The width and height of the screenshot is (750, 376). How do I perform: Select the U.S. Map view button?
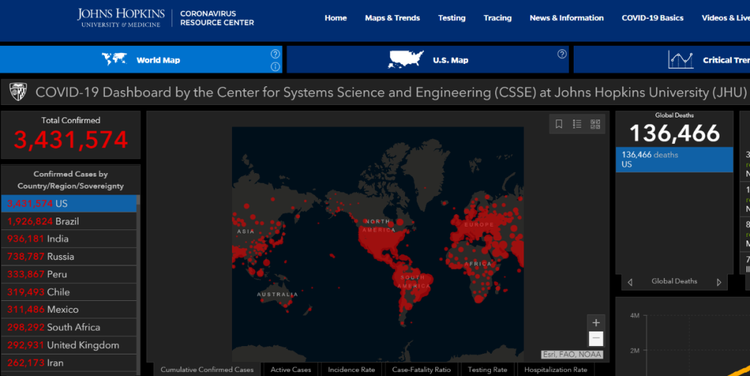[428, 60]
